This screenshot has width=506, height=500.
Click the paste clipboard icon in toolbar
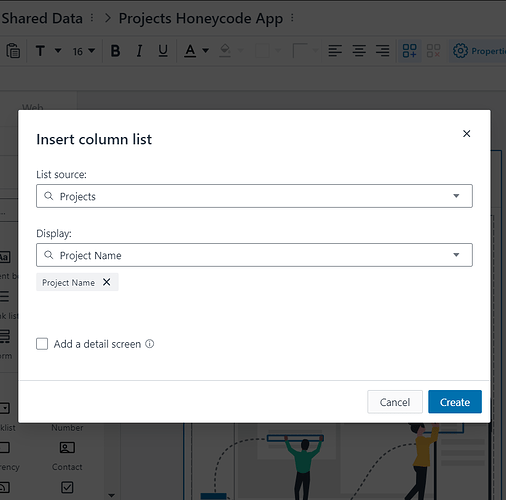point(13,51)
